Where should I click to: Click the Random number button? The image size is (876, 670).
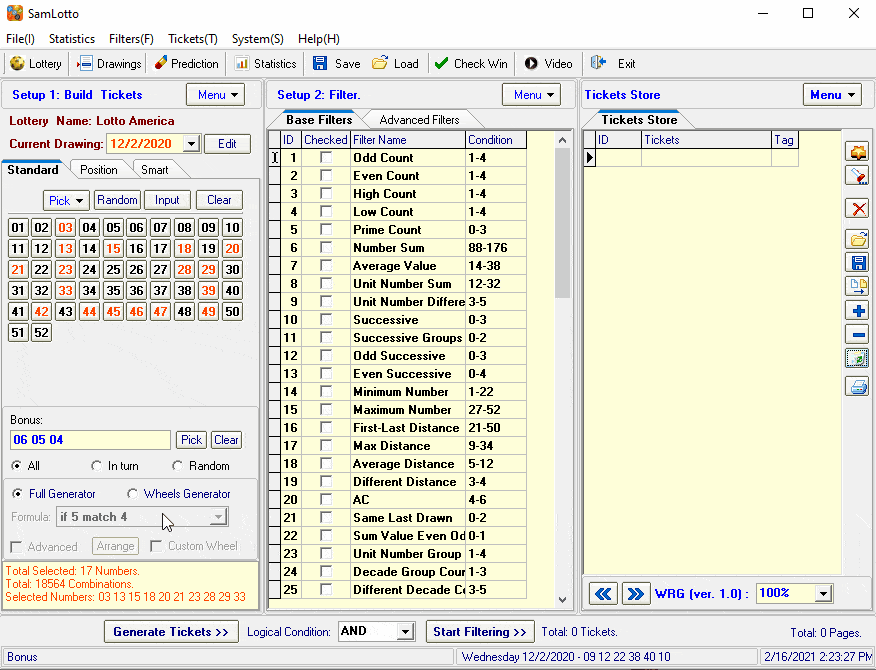pos(117,200)
